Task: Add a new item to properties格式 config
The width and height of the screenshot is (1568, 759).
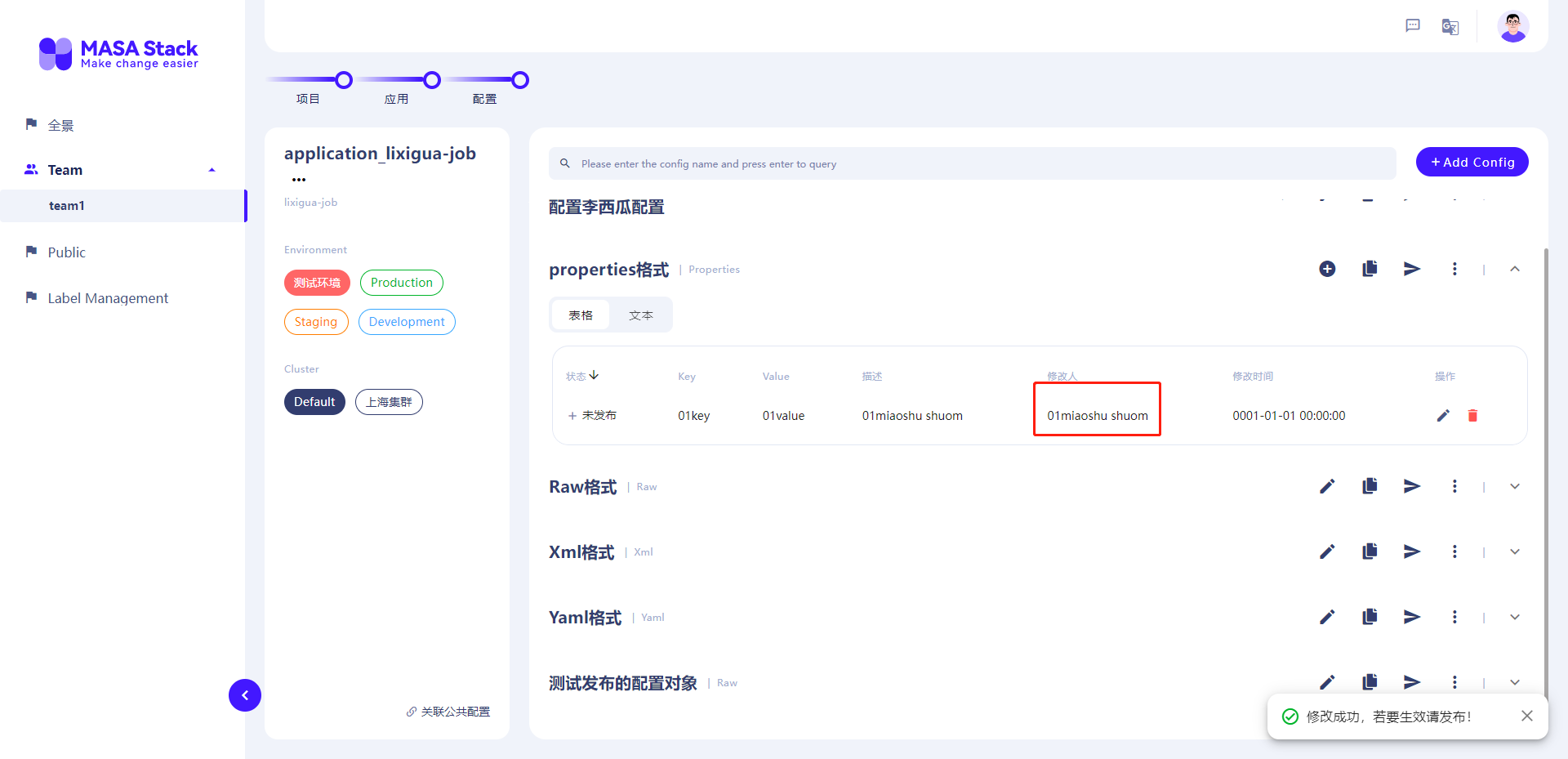Action: pos(1327,268)
